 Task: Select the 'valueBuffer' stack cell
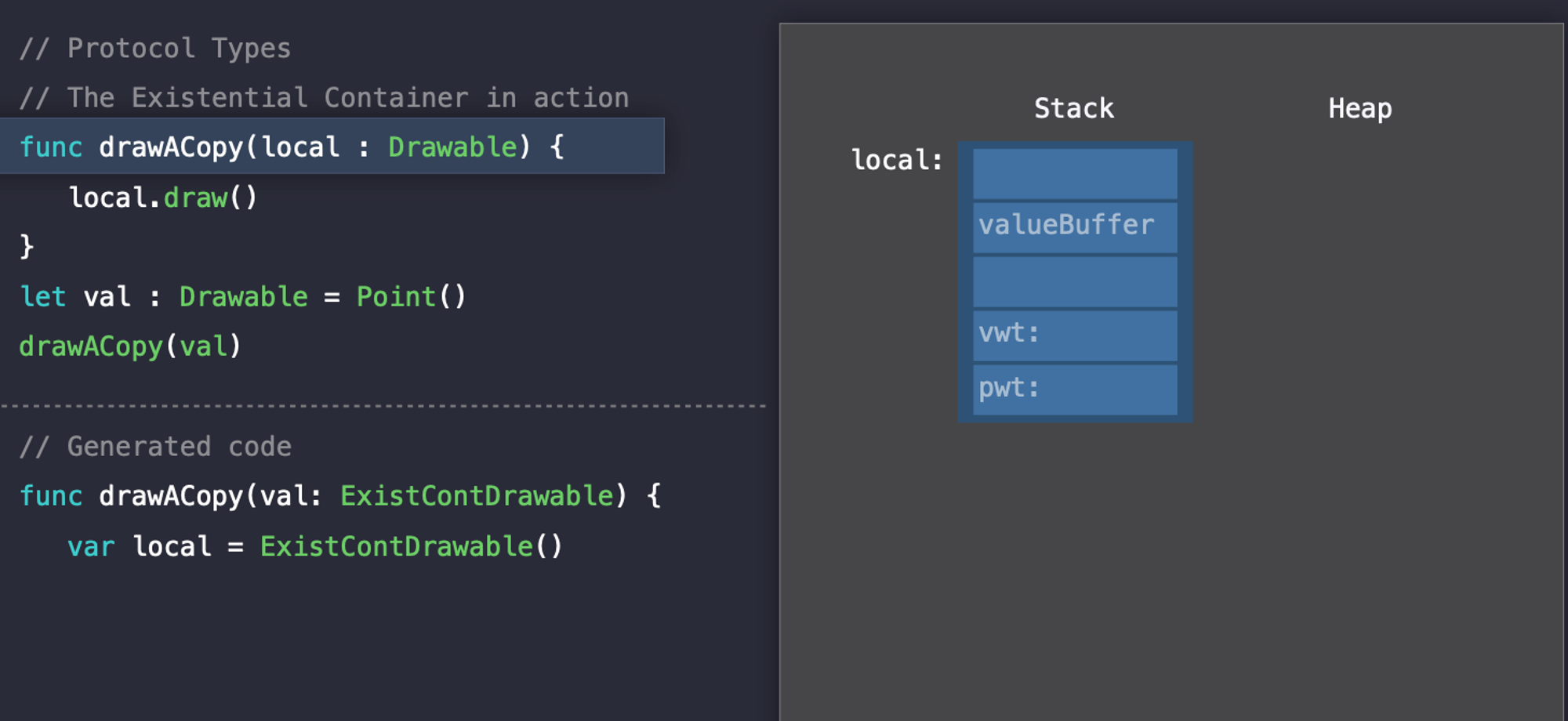coord(1075,227)
